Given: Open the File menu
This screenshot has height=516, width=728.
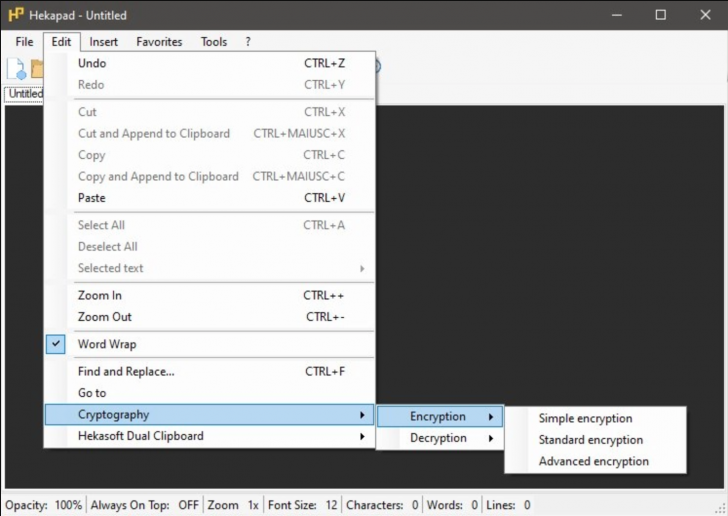Looking at the screenshot, I should pos(24,42).
